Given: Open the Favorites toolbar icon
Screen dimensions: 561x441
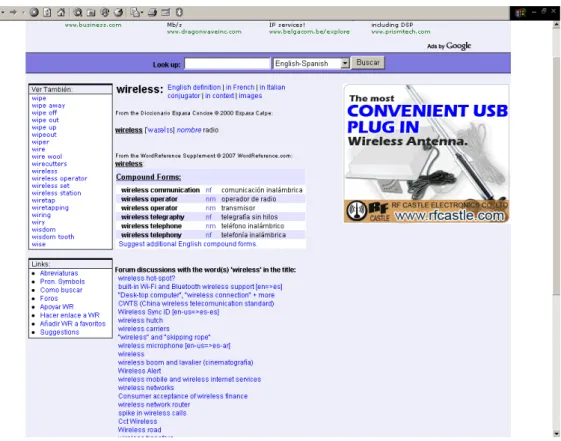Looking at the screenshot, I should [91, 13].
